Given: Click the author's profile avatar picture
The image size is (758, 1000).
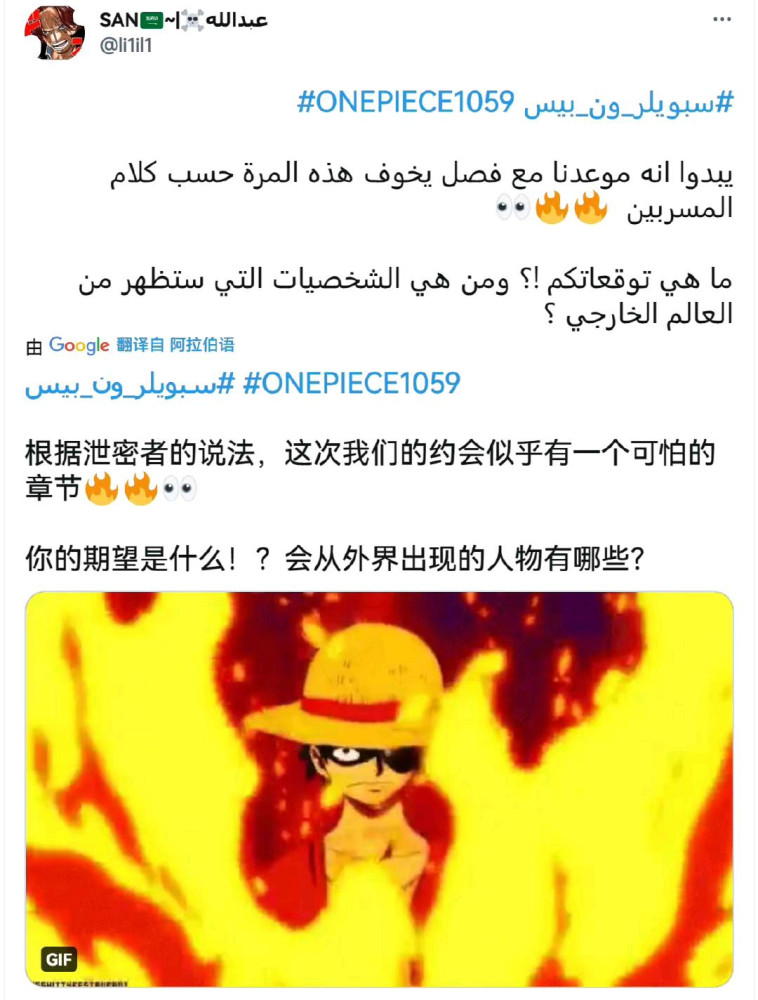Looking at the screenshot, I should pos(54,33).
